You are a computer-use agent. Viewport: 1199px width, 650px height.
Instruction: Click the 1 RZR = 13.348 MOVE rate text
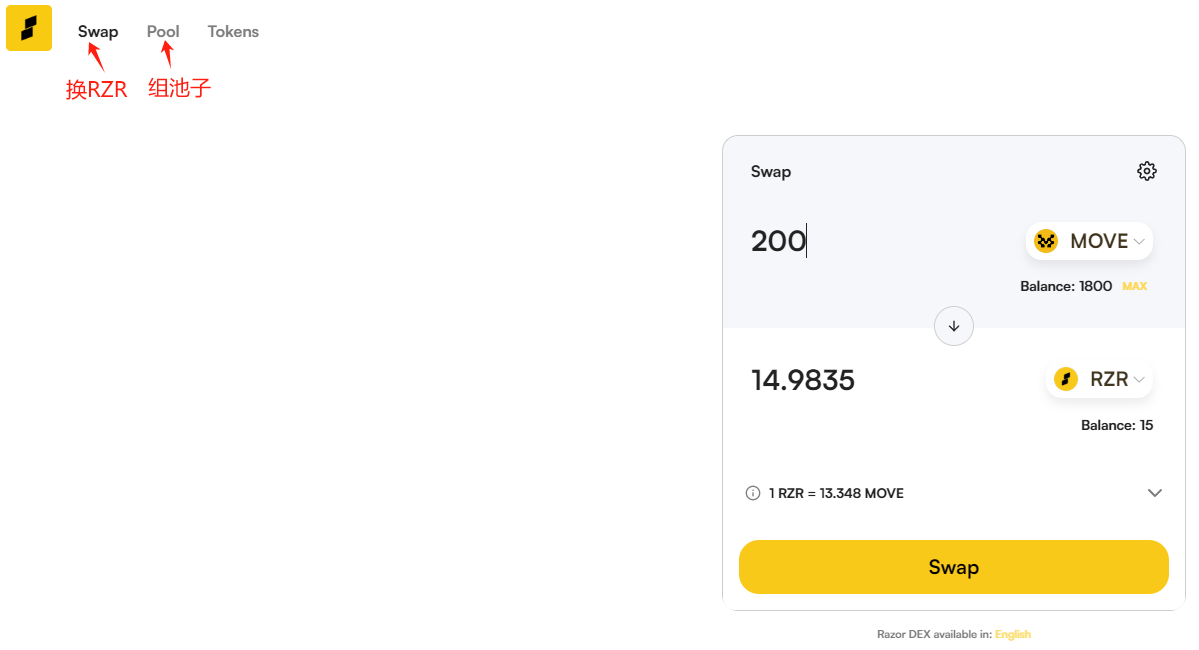[836, 493]
